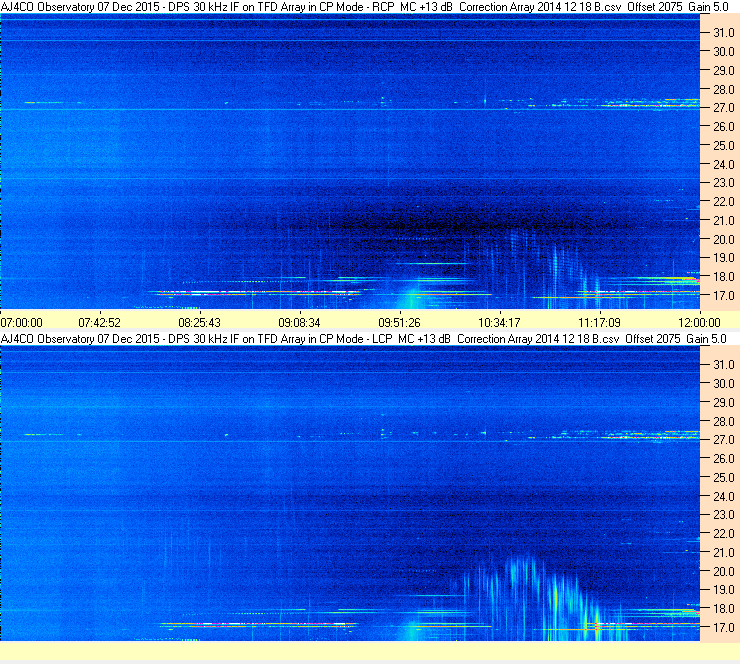Click inside the LCP spectrogram plot
Screen dimensions: 740x664
tap(350, 493)
